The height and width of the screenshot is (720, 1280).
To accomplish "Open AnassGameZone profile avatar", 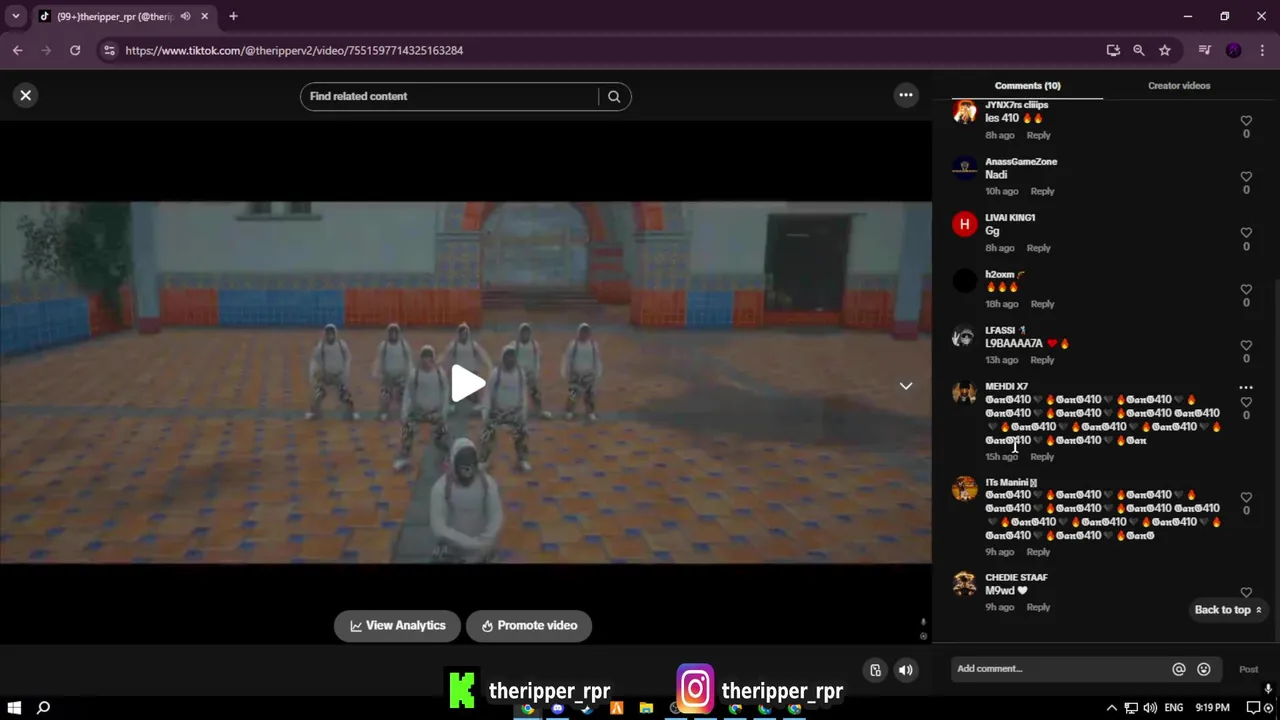I will pyautogui.click(x=964, y=168).
